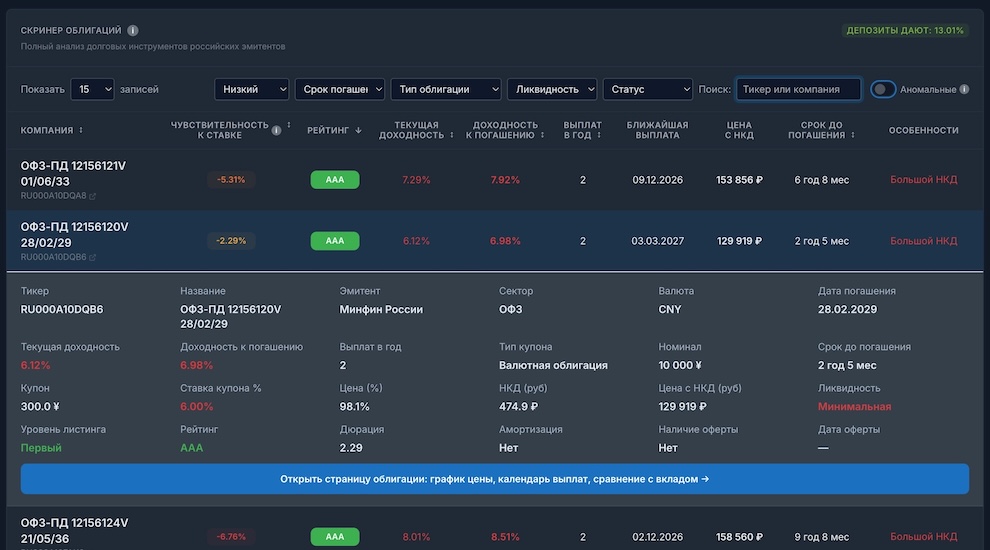Click the Большой НКД label in the 21/05/36 row
Screen dimensions: 990x550
(x=924, y=537)
